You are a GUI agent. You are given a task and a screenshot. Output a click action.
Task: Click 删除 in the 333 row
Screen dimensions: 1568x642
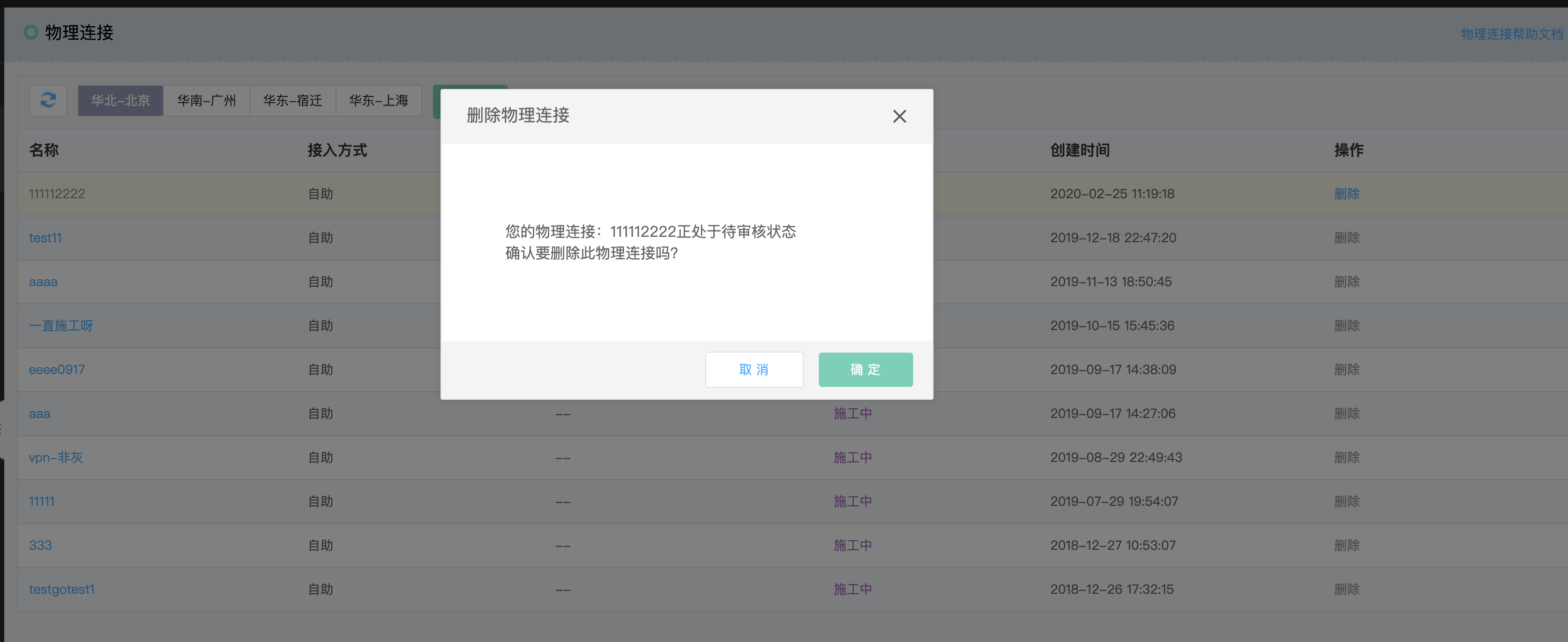(1347, 545)
